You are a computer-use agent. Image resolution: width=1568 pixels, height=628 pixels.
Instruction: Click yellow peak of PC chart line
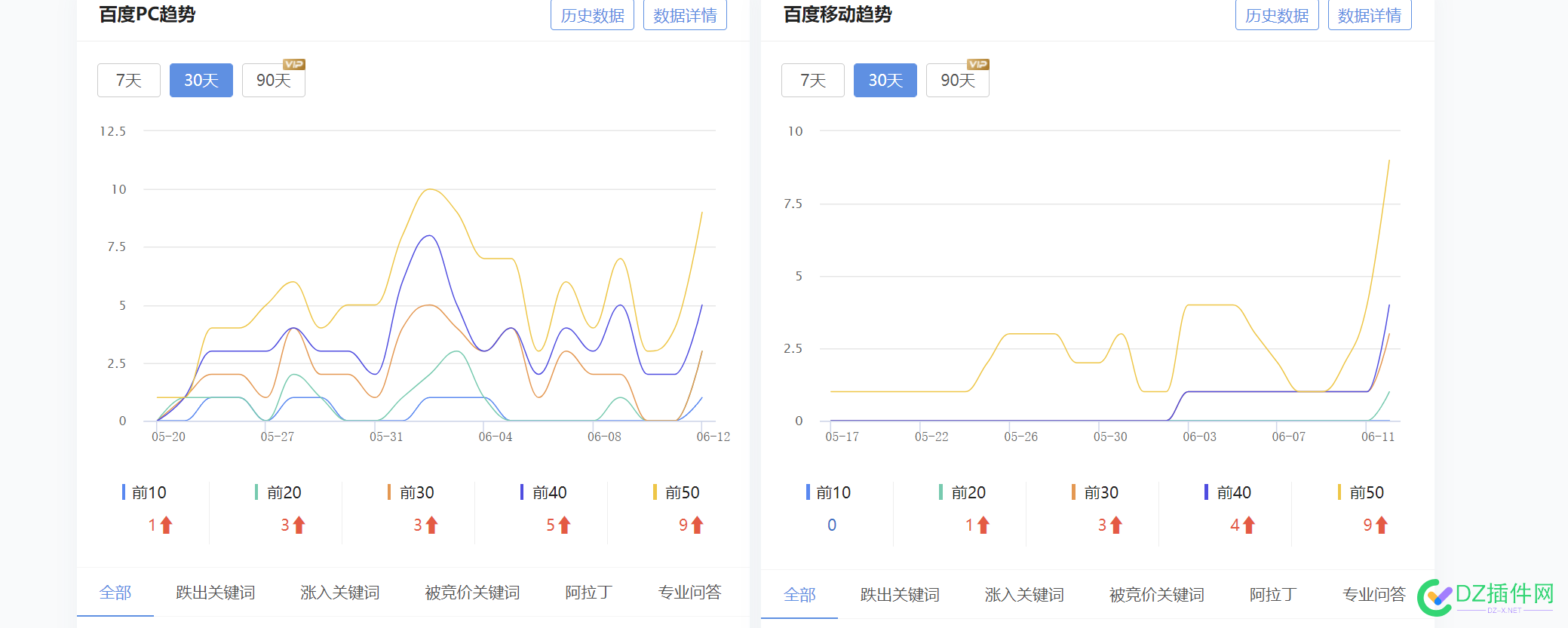click(430, 189)
